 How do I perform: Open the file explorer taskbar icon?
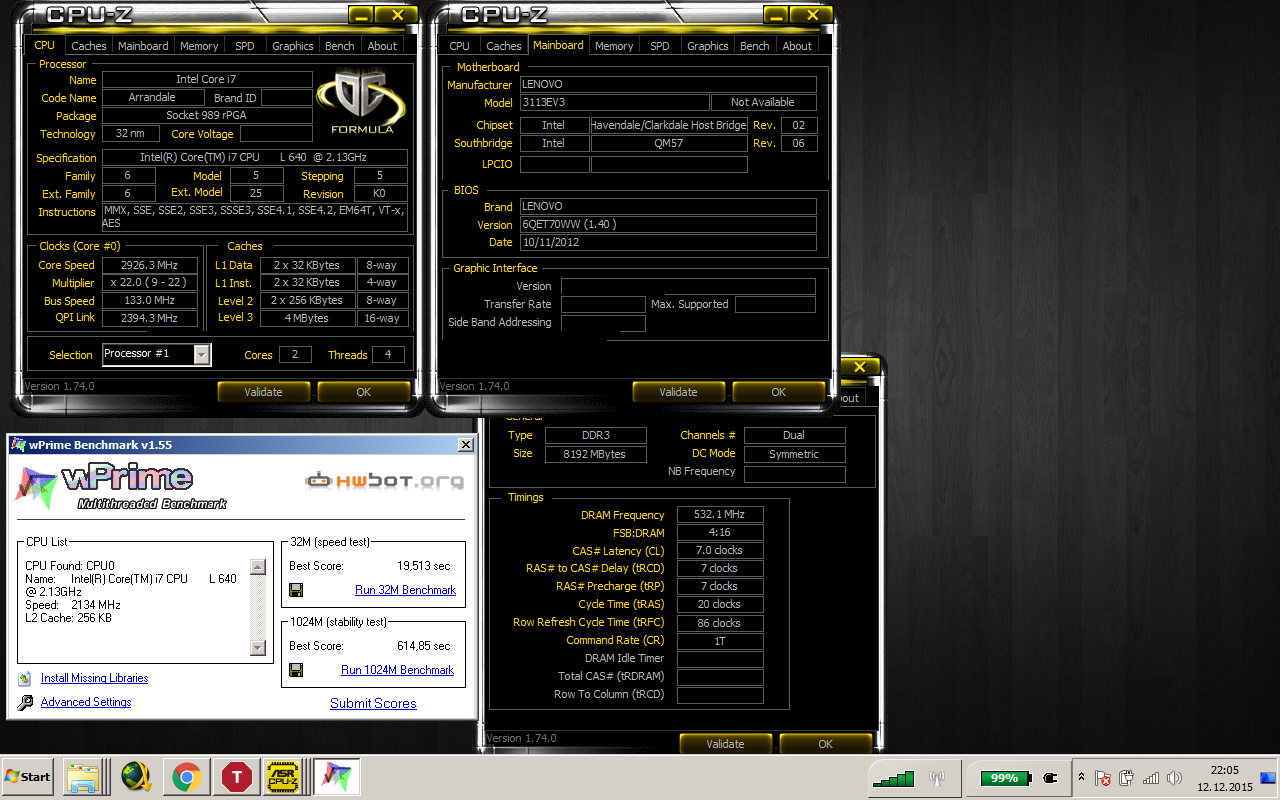86,776
